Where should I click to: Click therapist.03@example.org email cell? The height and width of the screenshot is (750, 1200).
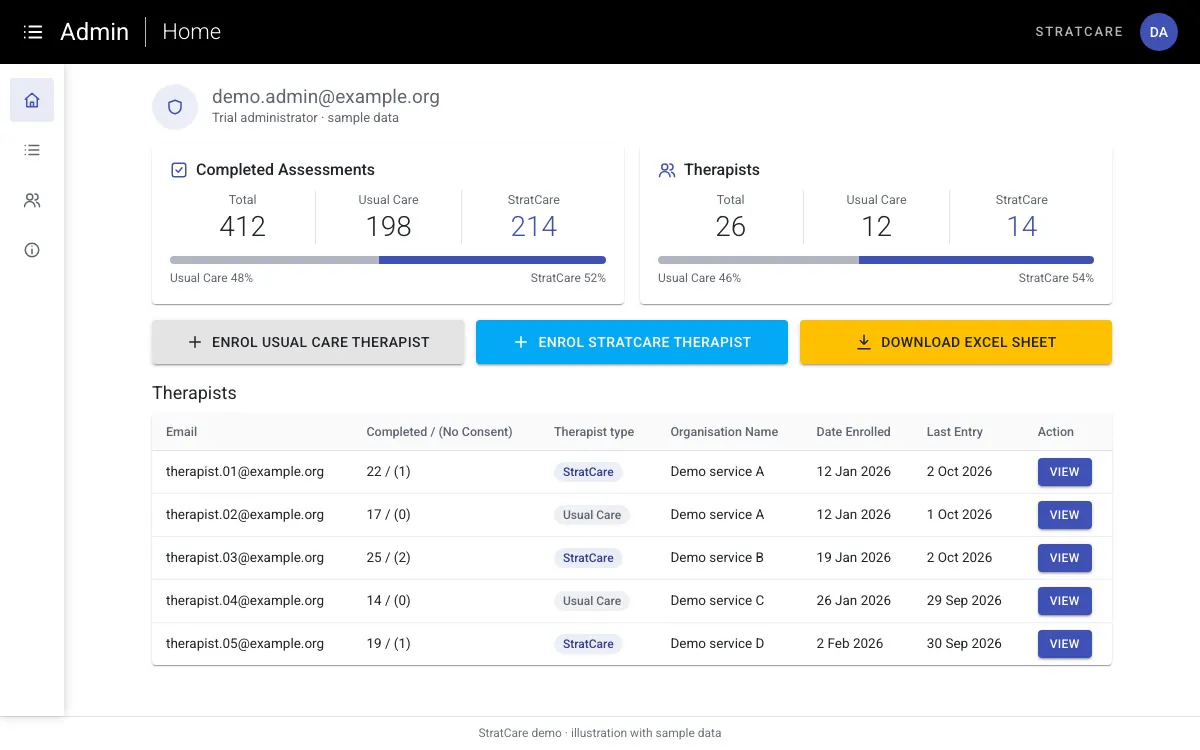coord(245,558)
